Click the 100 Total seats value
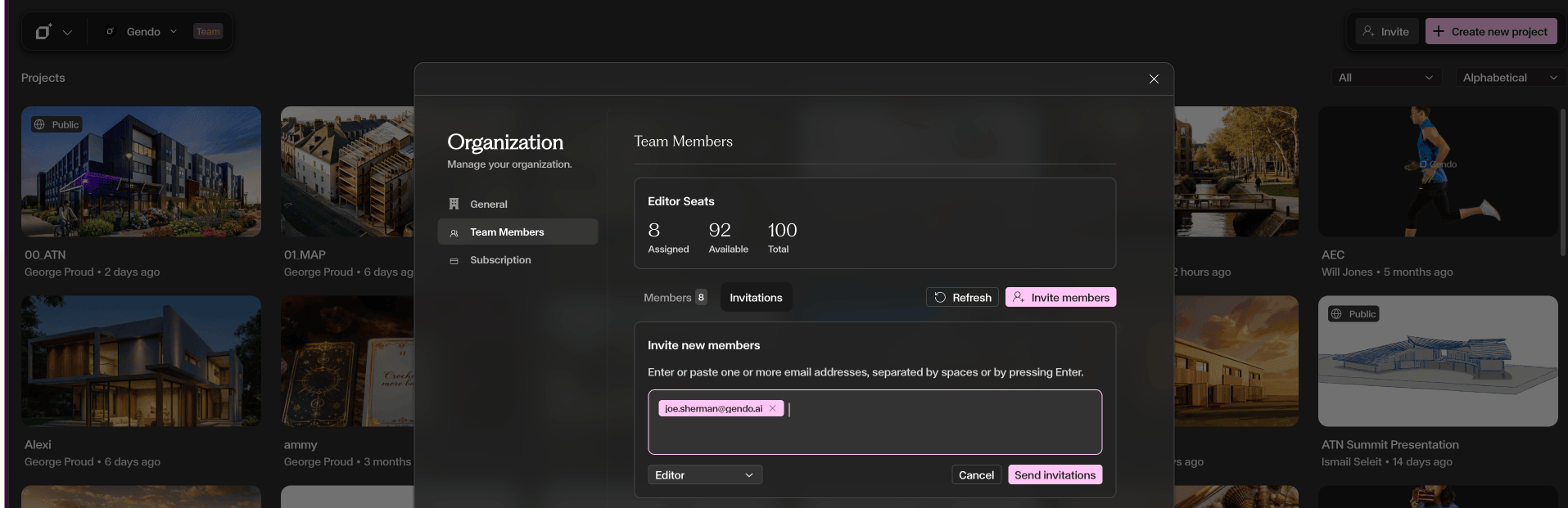The width and height of the screenshot is (1568, 508). click(782, 231)
